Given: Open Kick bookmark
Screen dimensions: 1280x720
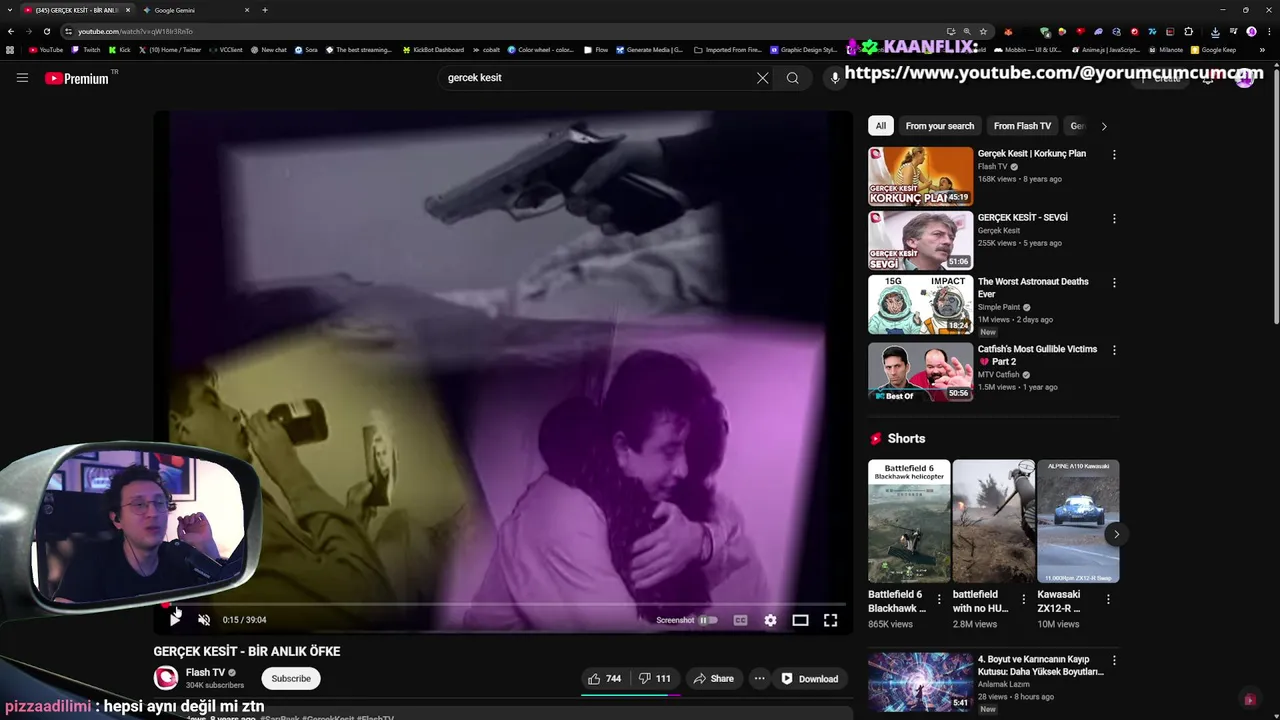Looking at the screenshot, I should [120, 49].
